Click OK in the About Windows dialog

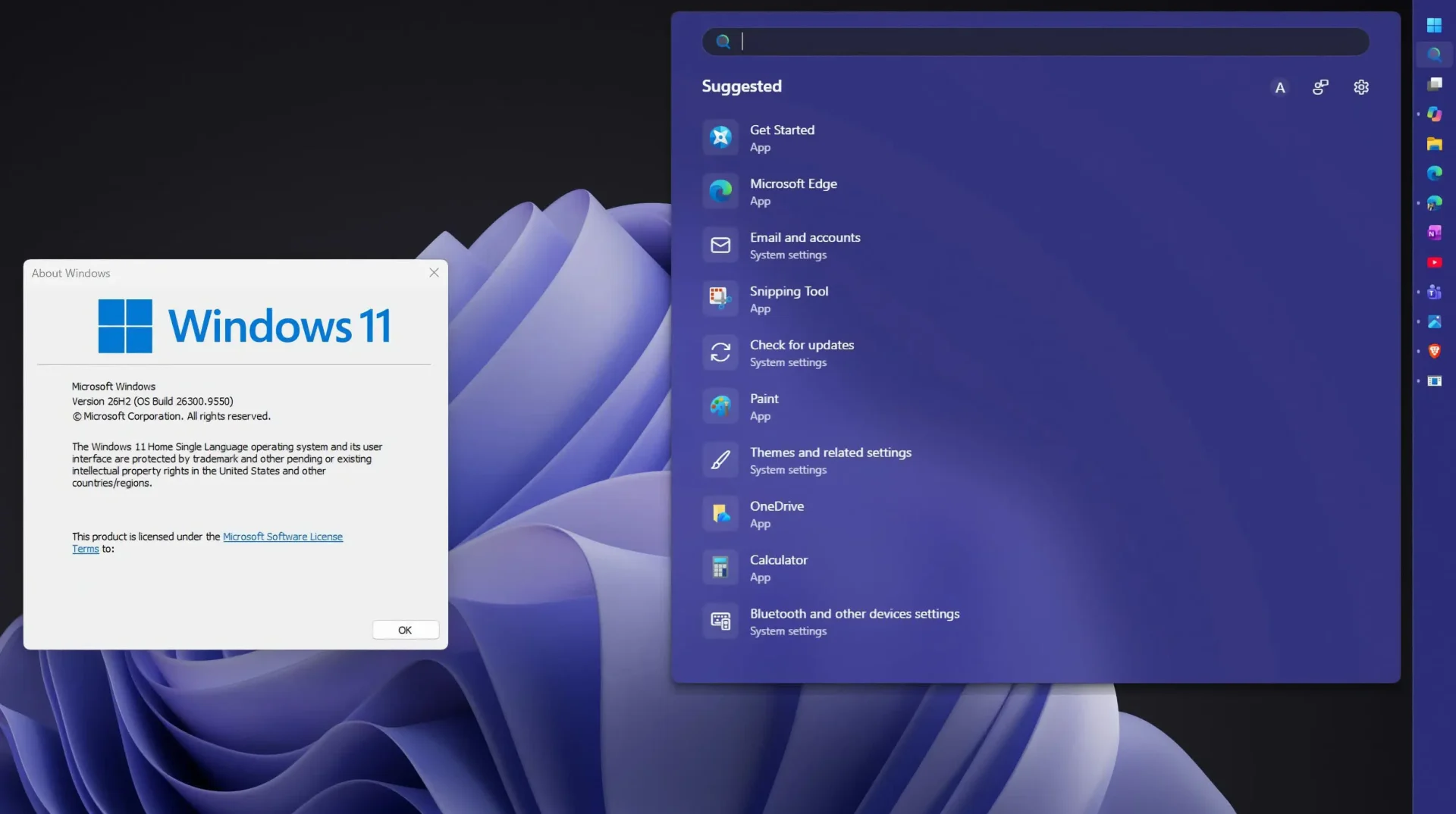tap(405, 630)
